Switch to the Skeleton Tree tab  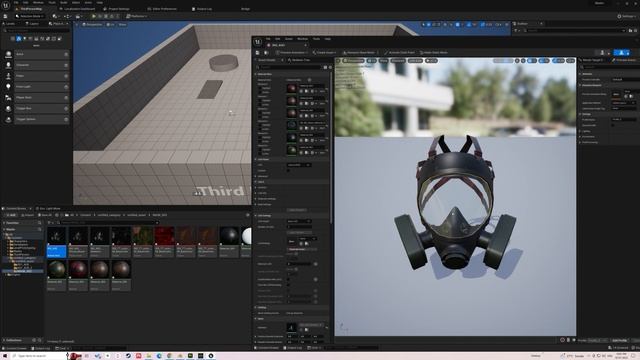click(x=299, y=60)
